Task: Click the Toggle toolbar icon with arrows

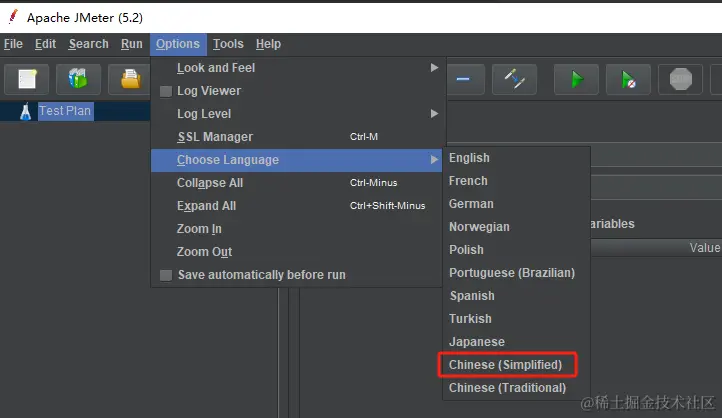Action: (514, 79)
